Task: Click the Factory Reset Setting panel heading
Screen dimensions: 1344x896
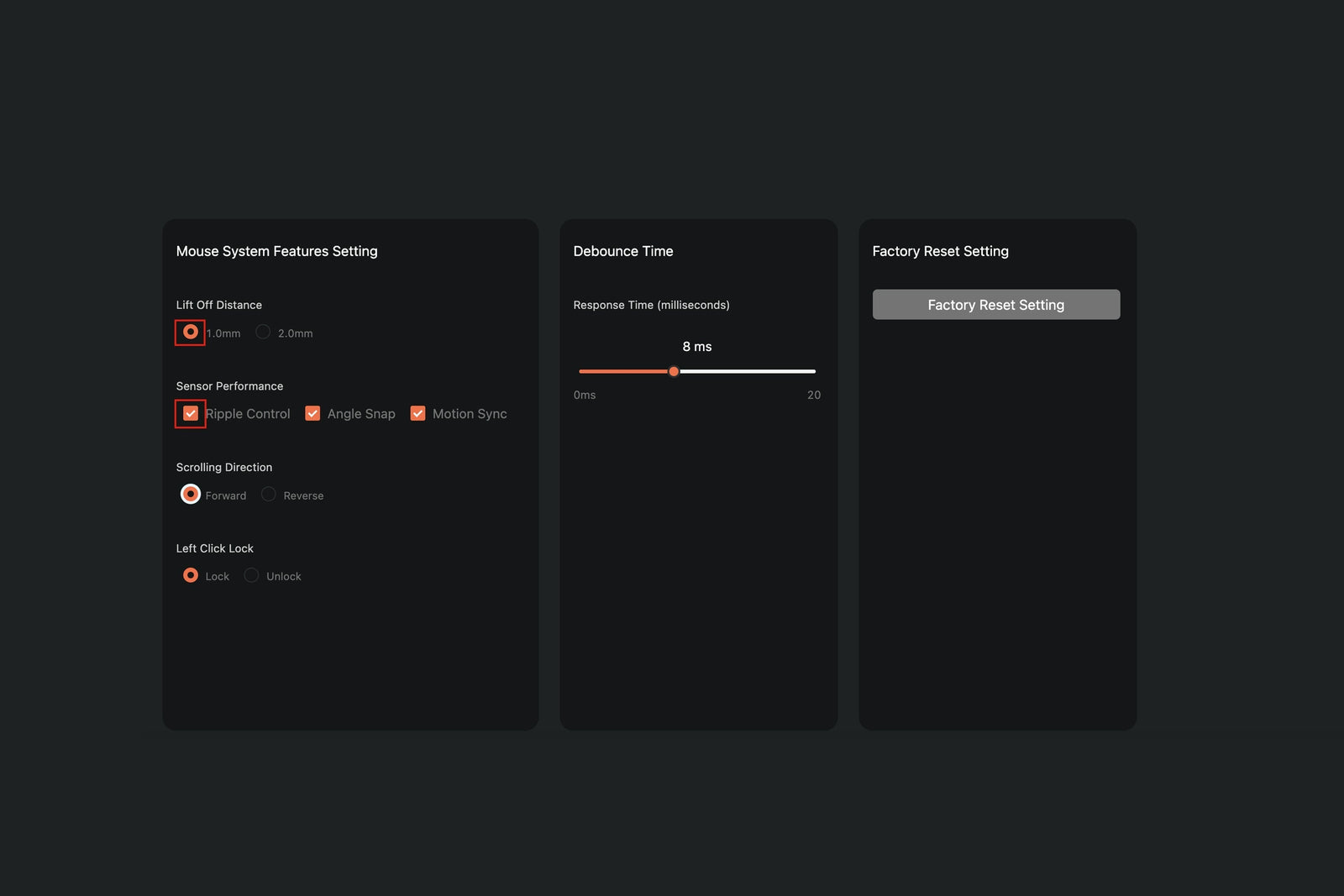Action: click(940, 250)
